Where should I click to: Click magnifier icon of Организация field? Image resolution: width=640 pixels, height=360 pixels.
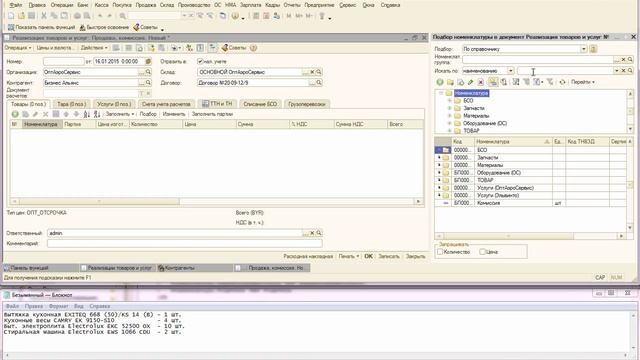(148, 72)
